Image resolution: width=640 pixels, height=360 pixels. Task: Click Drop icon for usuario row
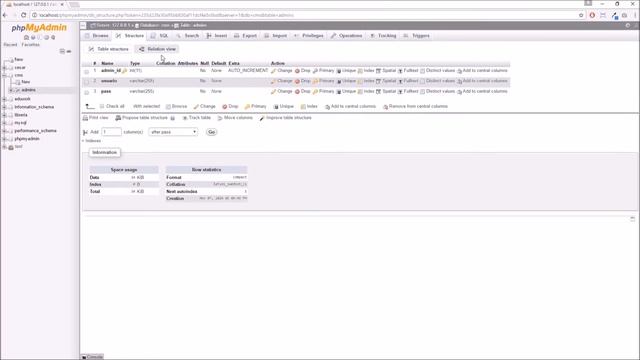[298, 81]
